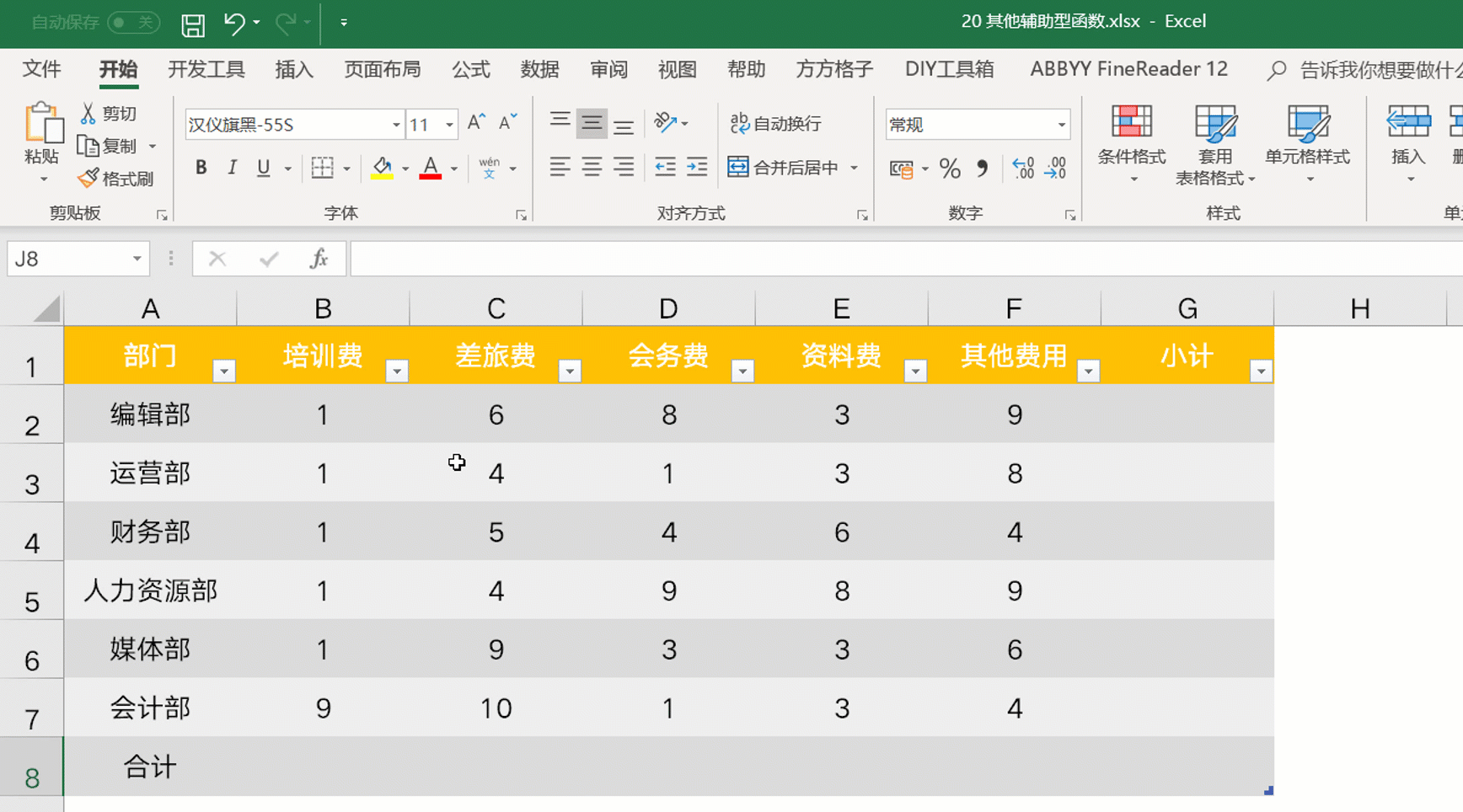Switch to the 公式 ribbon tab
Viewport: 1463px width, 812px height.
coord(470,69)
